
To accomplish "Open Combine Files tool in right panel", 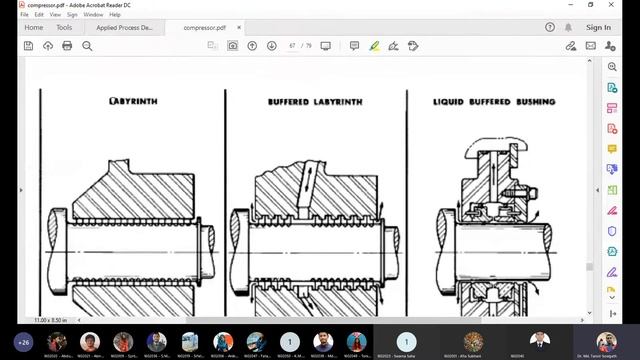I will 612,169.
